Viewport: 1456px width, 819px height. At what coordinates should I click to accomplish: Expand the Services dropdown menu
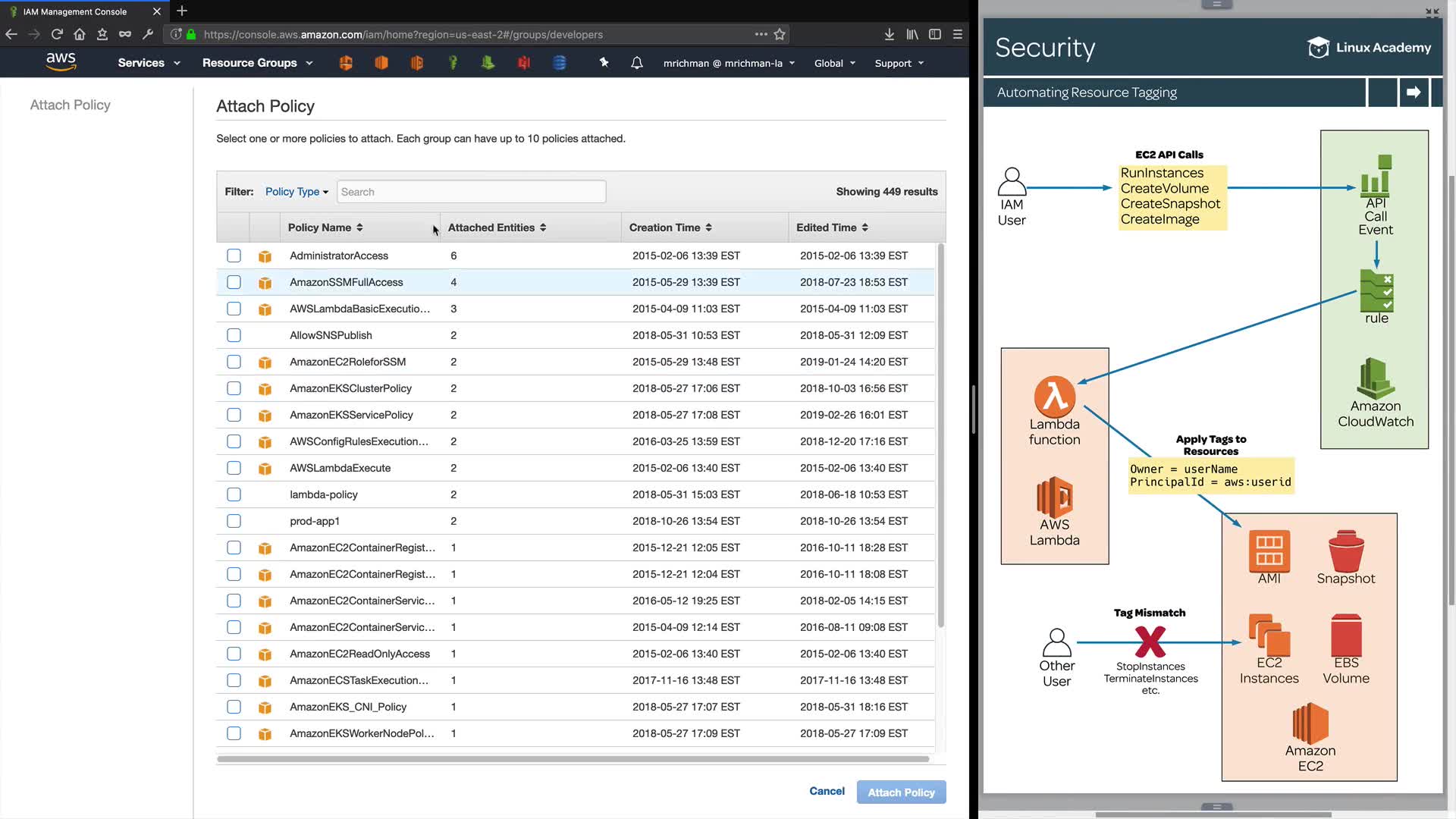149,63
